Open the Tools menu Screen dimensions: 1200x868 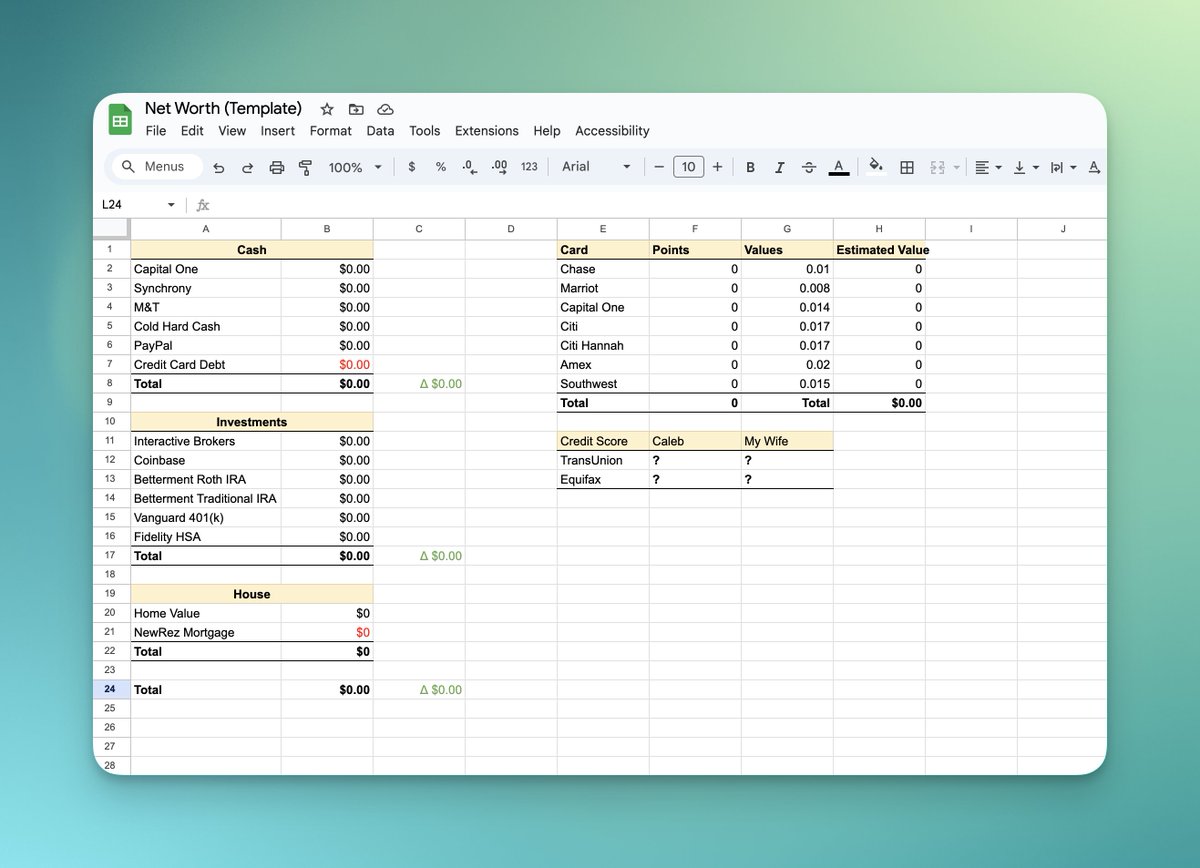click(425, 131)
